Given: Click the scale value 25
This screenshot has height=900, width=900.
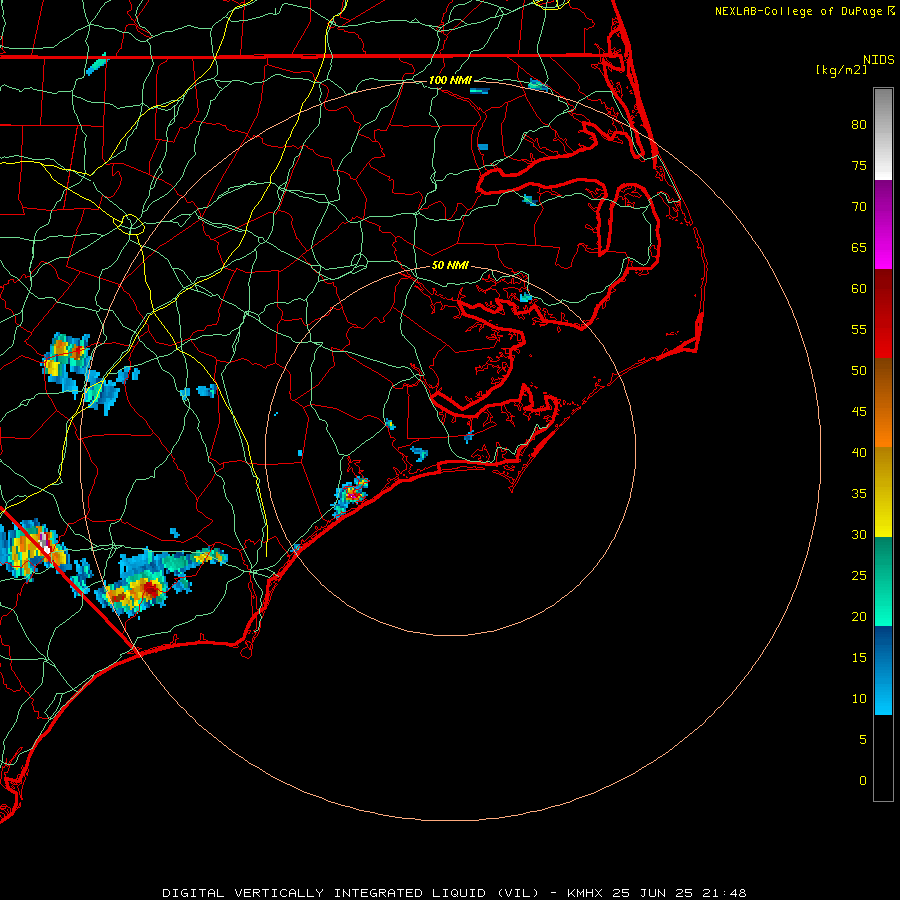Looking at the screenshot, I should tap(859, 576).
